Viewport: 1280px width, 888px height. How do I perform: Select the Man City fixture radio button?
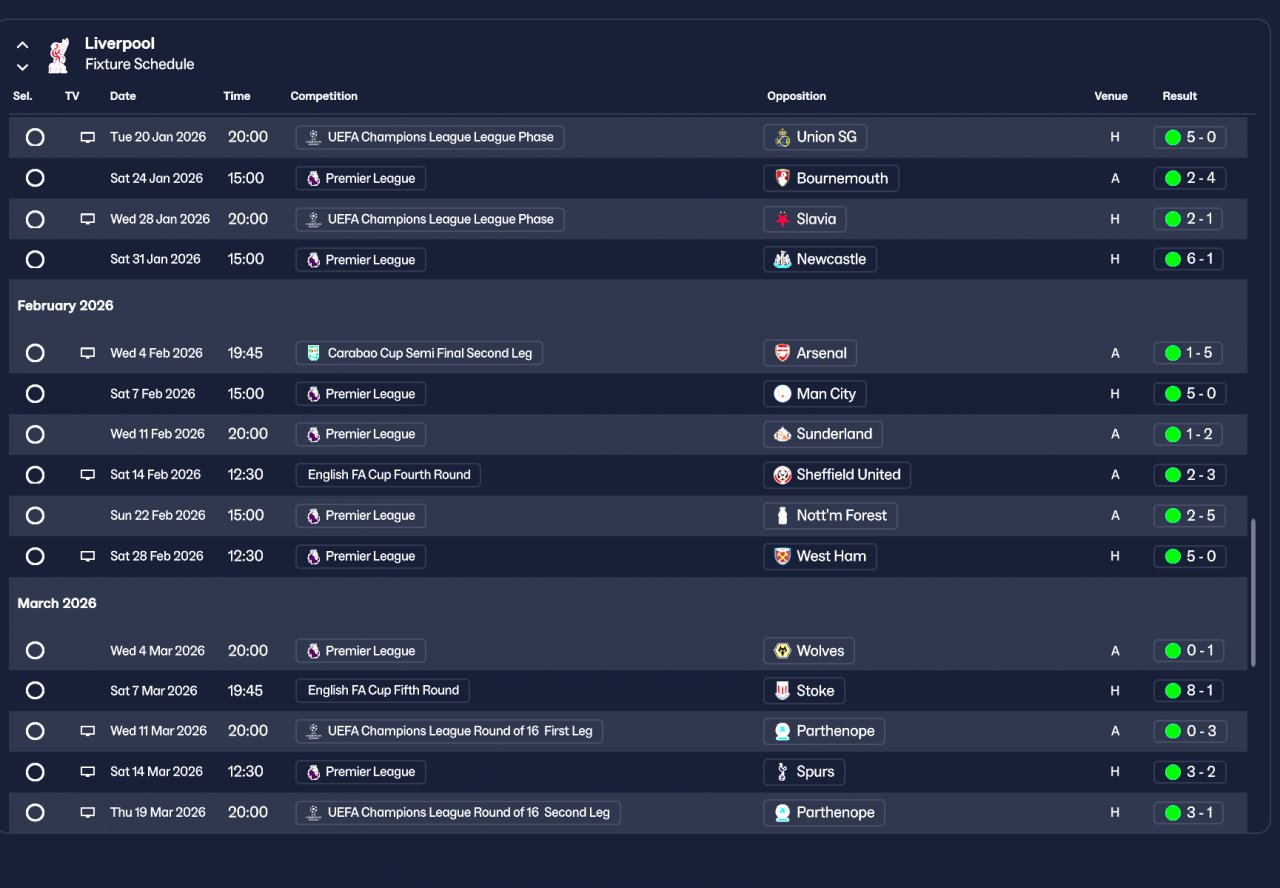tap(35, 394)
